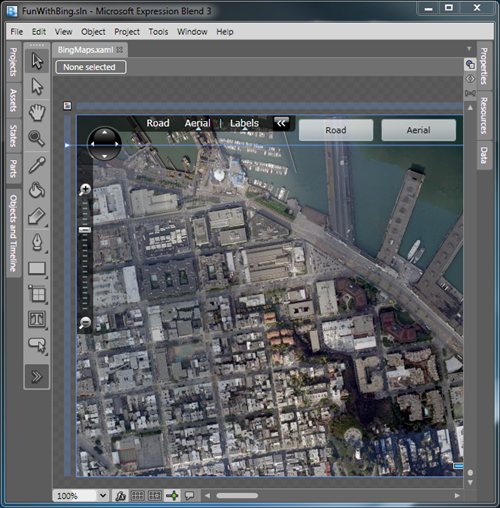Select the Gradient tool
This screenshot has width=500, height=508.
[x=37, y=216]
